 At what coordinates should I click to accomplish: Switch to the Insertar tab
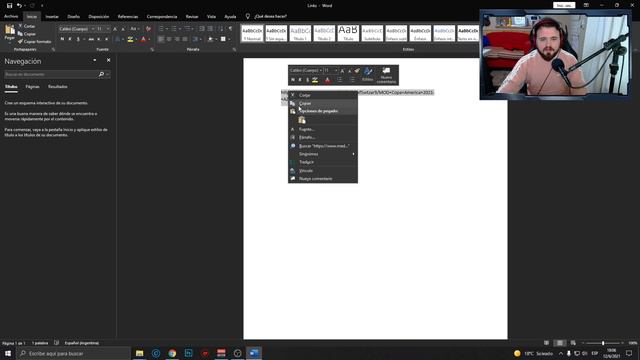coord(52,17)
